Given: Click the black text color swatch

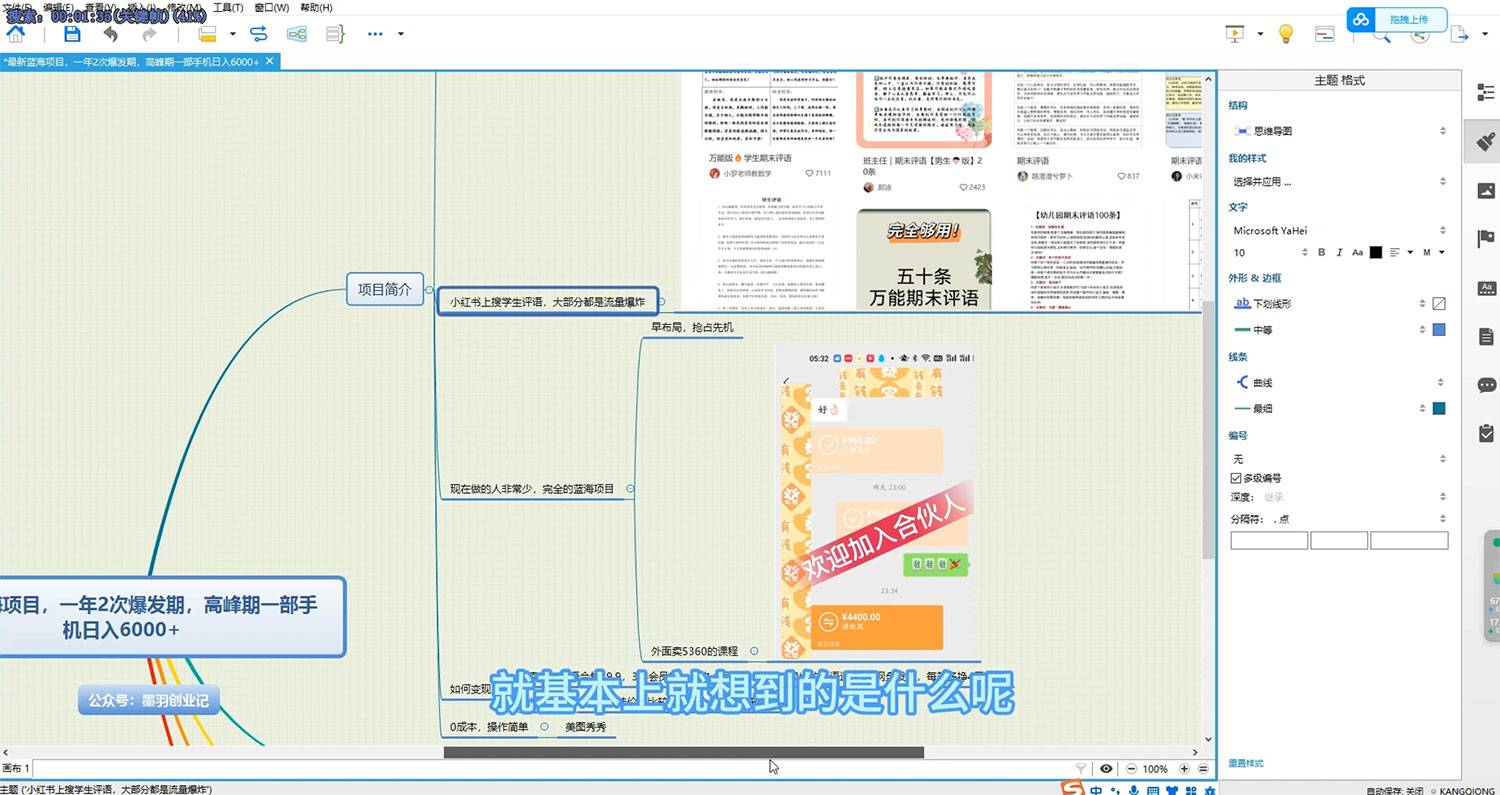Looking at the screenshot, I should pos(1376,253).
